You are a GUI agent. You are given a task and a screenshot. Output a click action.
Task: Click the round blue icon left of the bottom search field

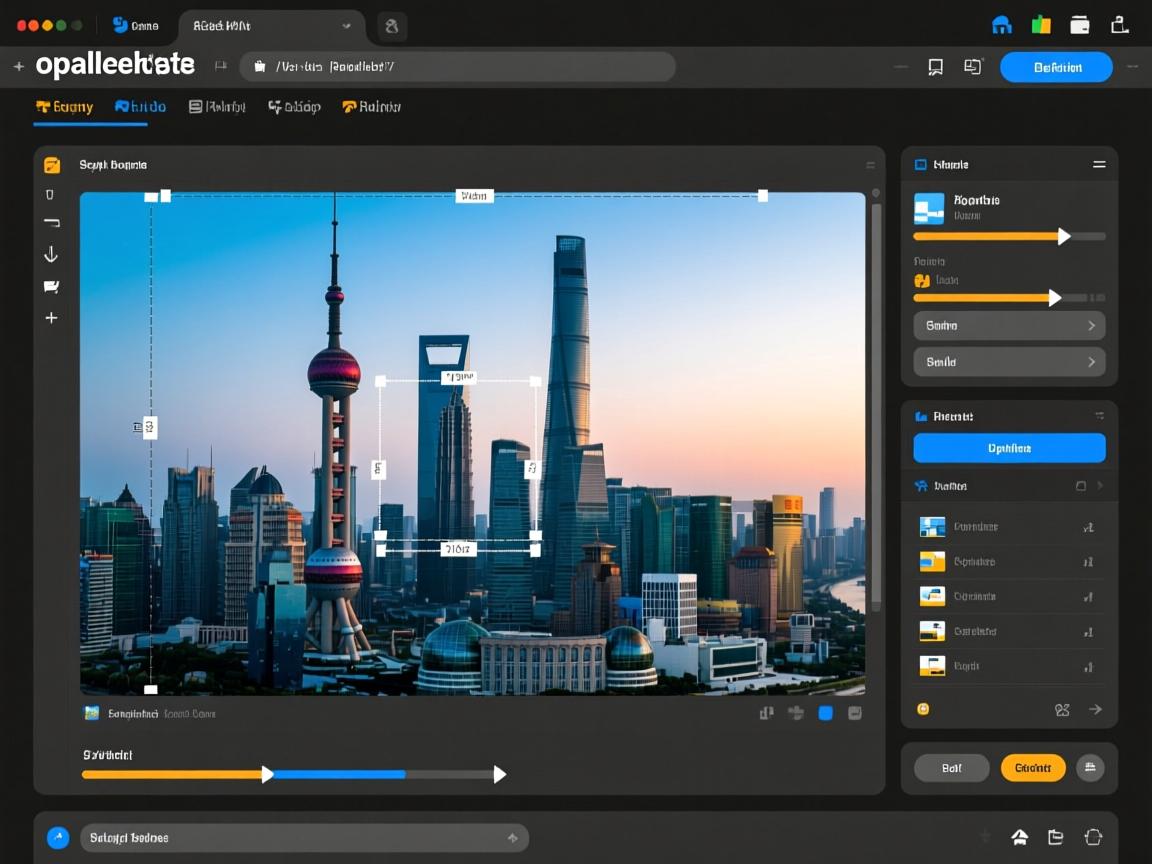[x=58, y=838]
